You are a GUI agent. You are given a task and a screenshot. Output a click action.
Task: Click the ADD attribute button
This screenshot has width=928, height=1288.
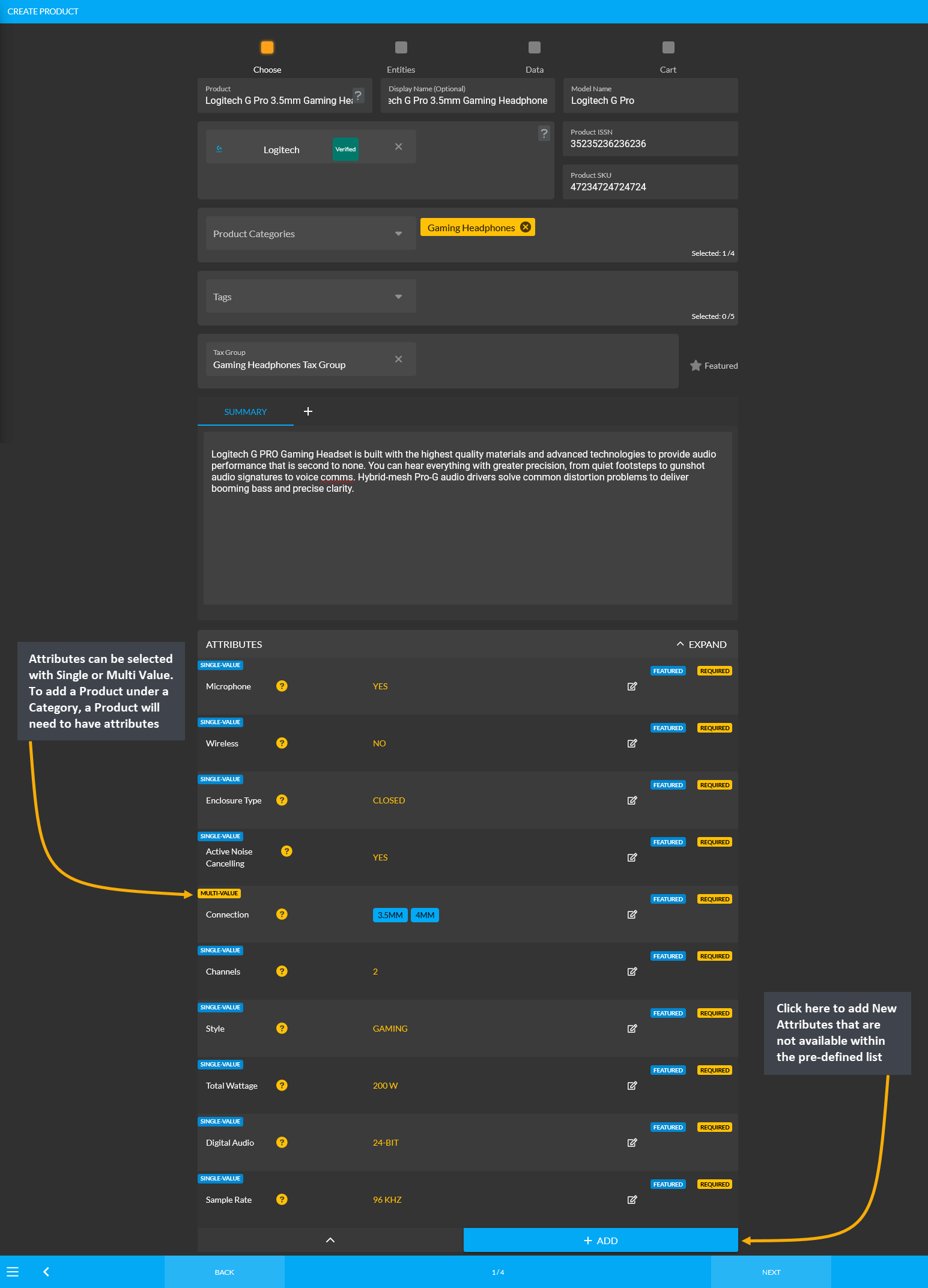click(601, 1241)
